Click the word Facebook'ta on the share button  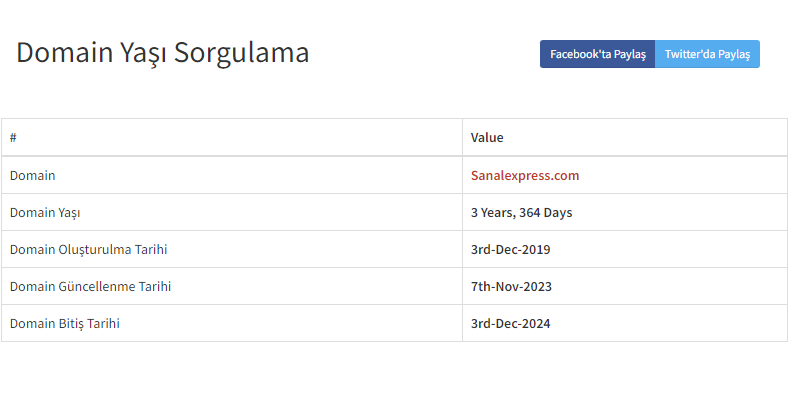tap(574, 54)
